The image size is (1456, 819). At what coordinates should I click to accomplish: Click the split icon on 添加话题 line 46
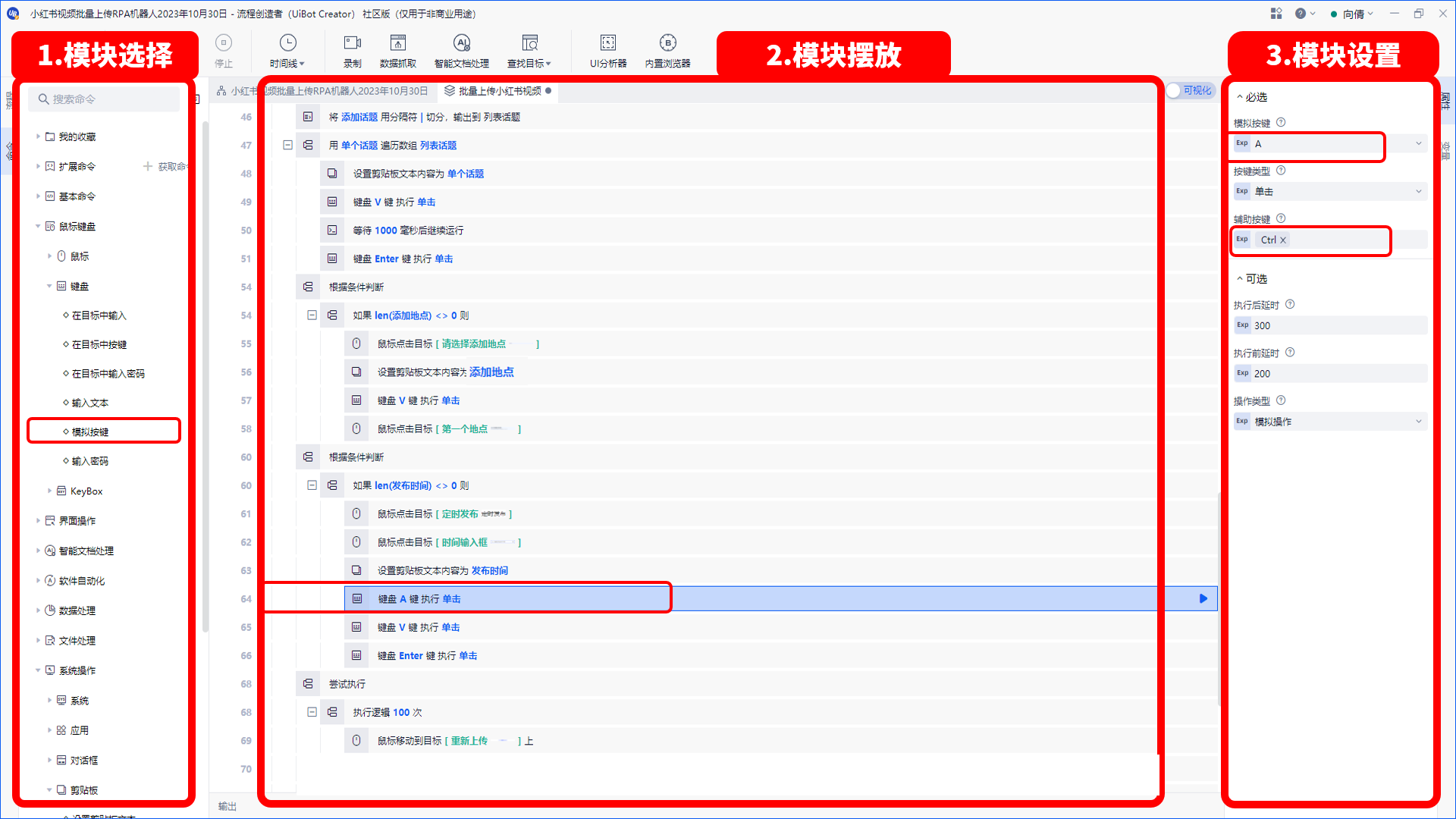[x=308, y=117]
